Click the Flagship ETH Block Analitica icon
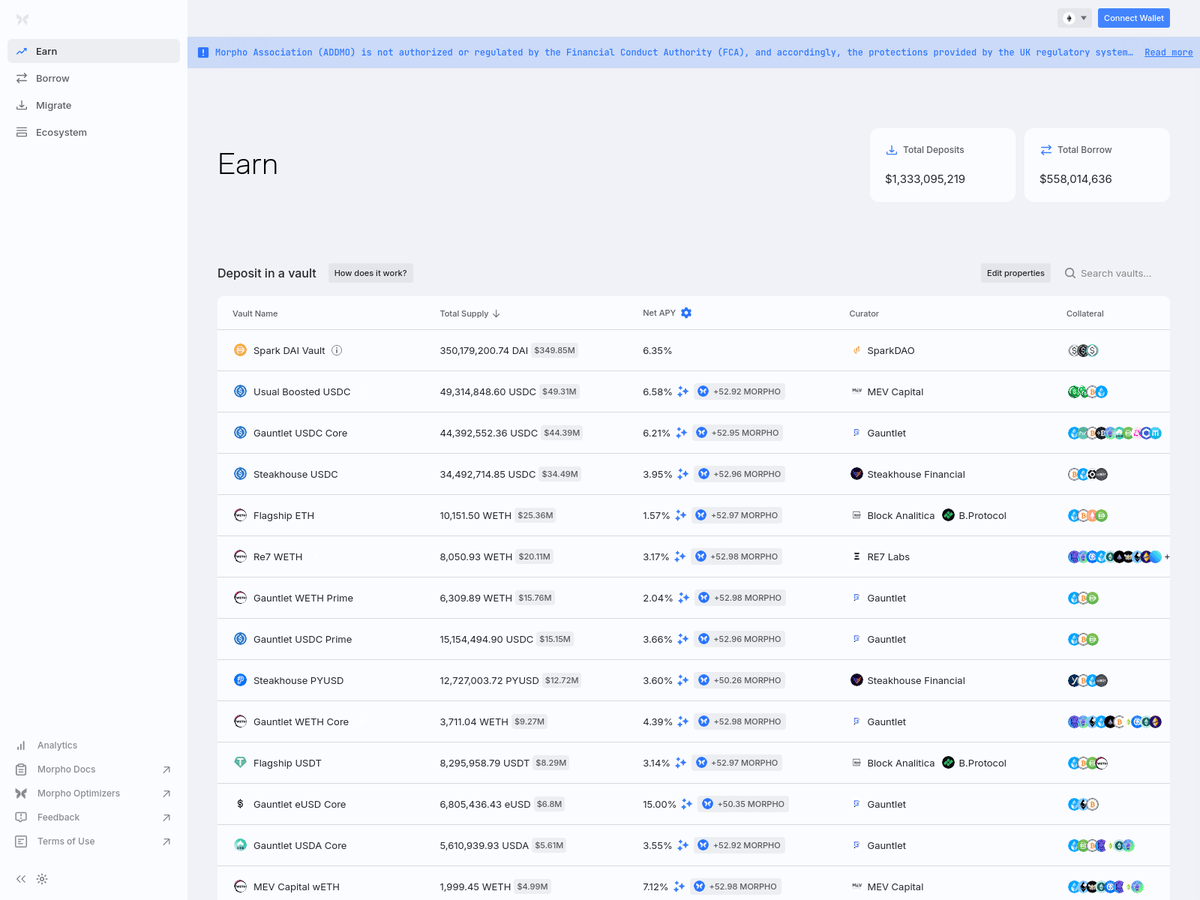This screenshot has width=1200, height=900. coord(857,515)
